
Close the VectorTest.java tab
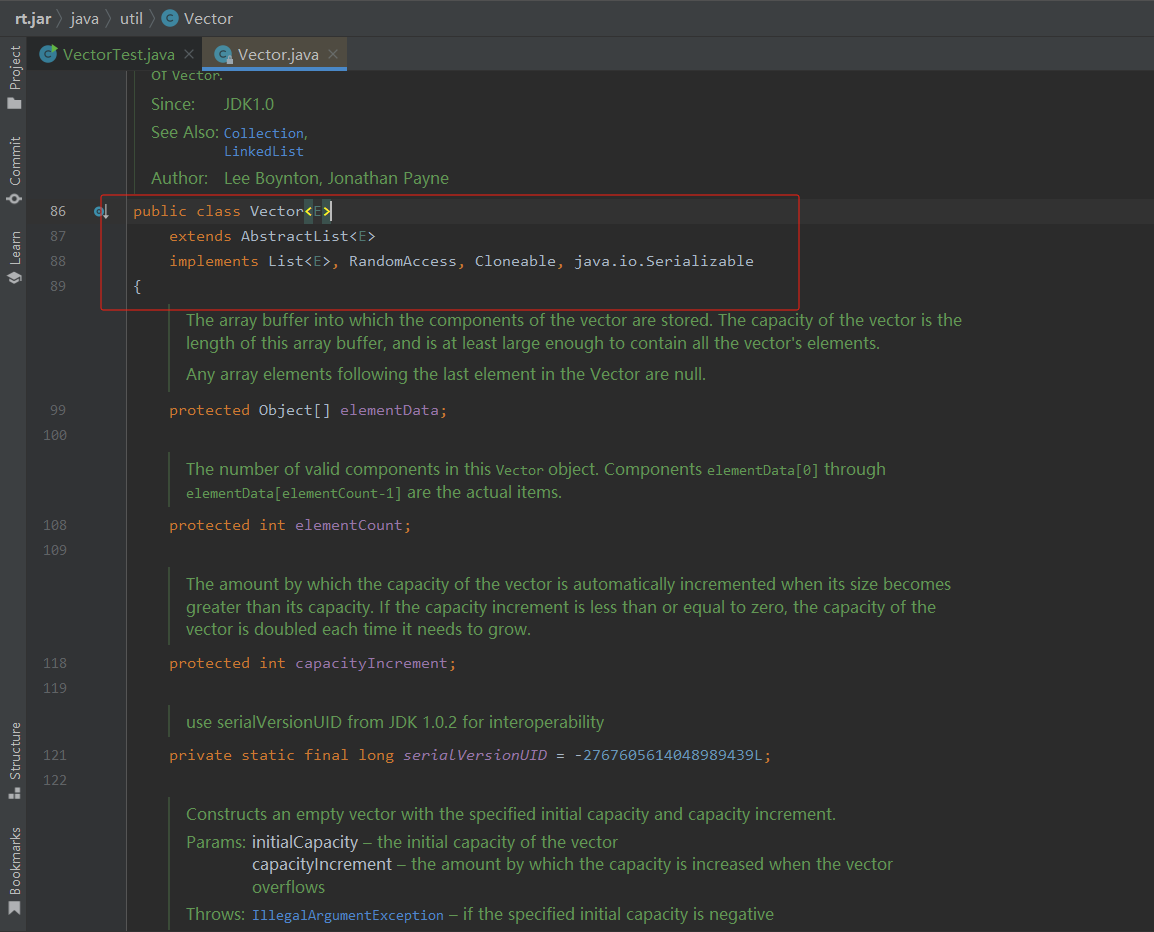click(189, 54)
